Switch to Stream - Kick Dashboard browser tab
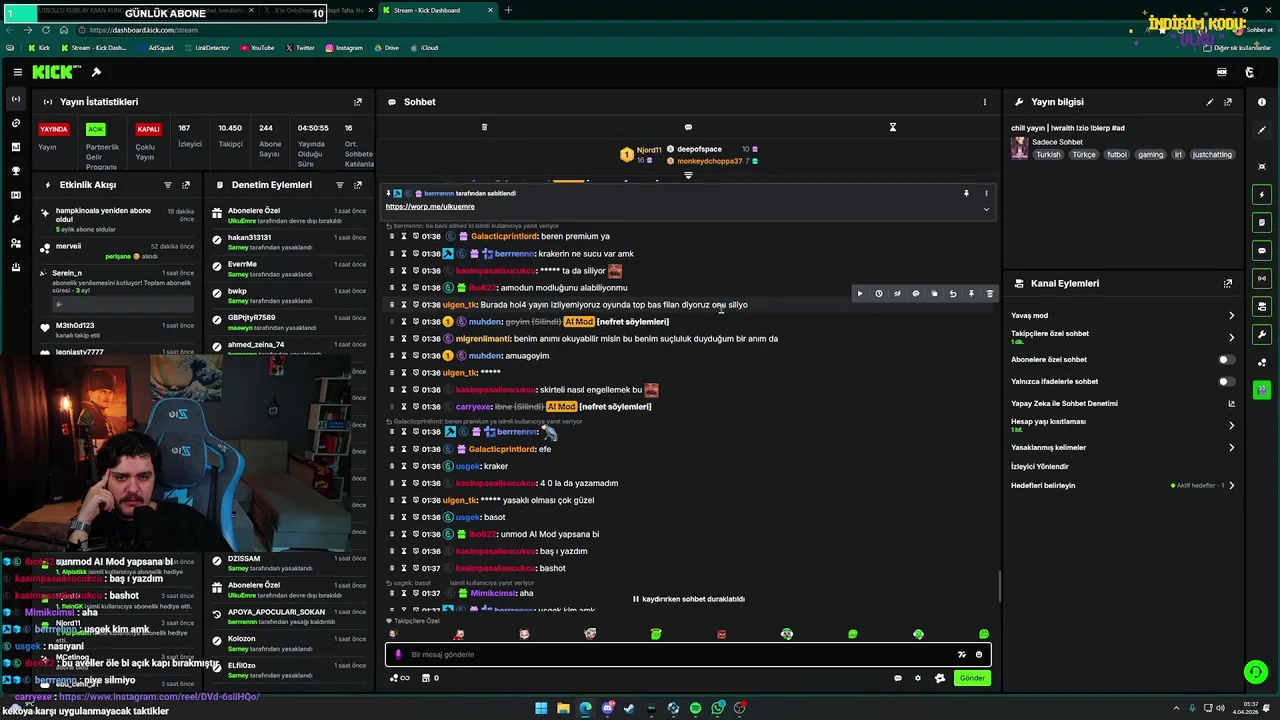Screen dimensions: 1280x720 [x=439, y=11]
